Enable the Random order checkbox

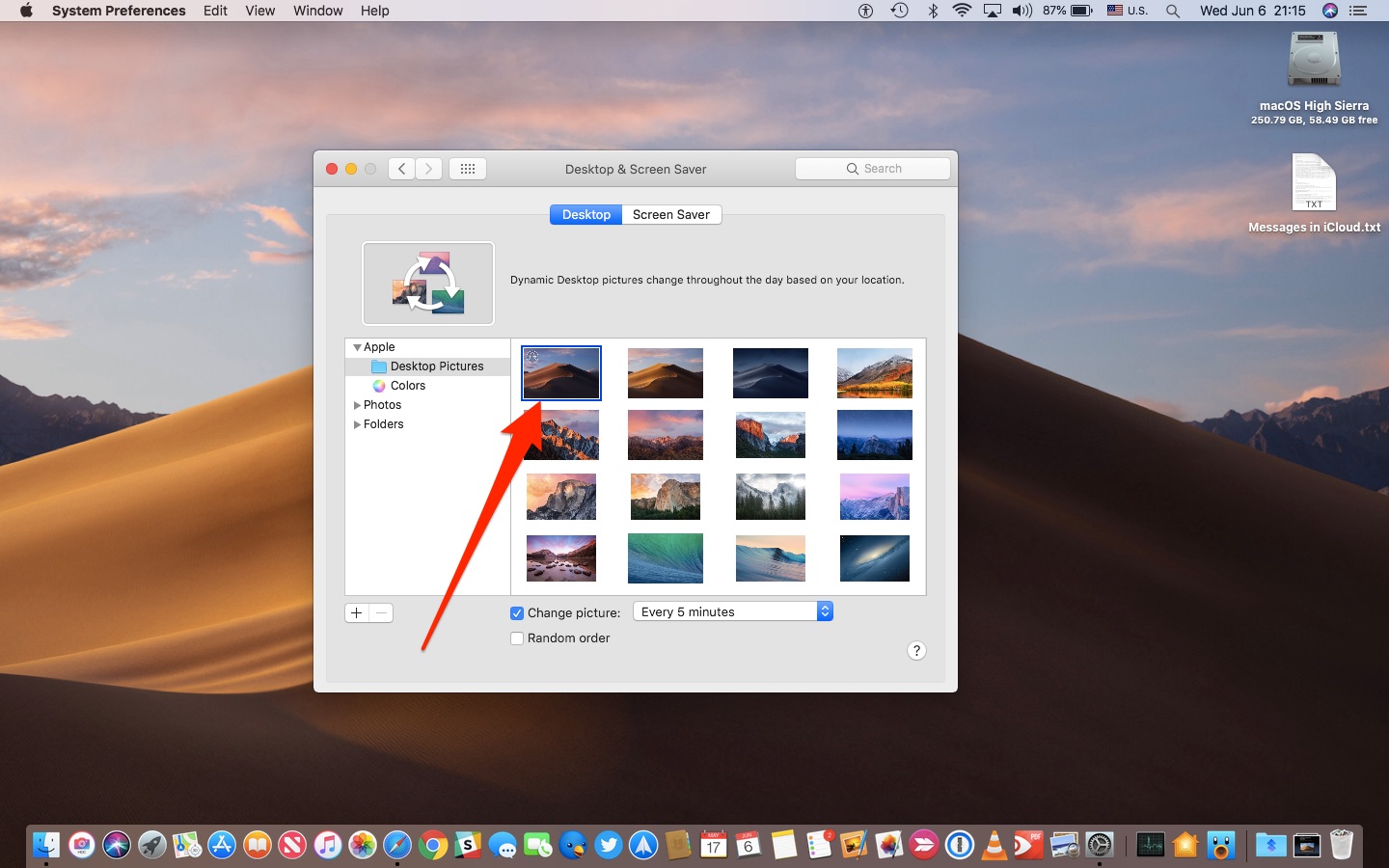pyautogui.click(x=517, y=637)
